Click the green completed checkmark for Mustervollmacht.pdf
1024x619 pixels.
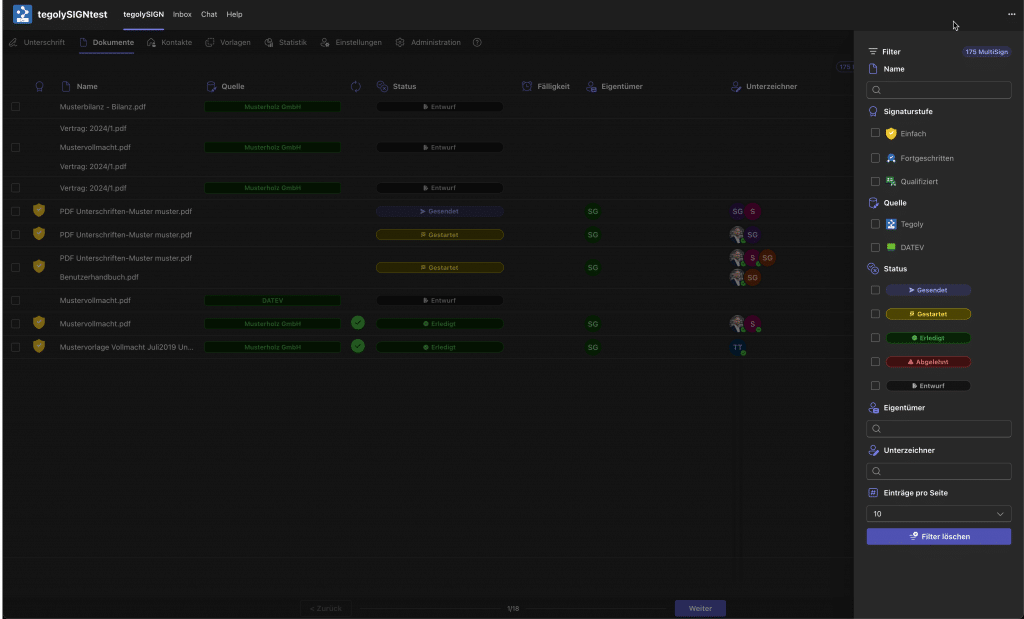point(357,323)
